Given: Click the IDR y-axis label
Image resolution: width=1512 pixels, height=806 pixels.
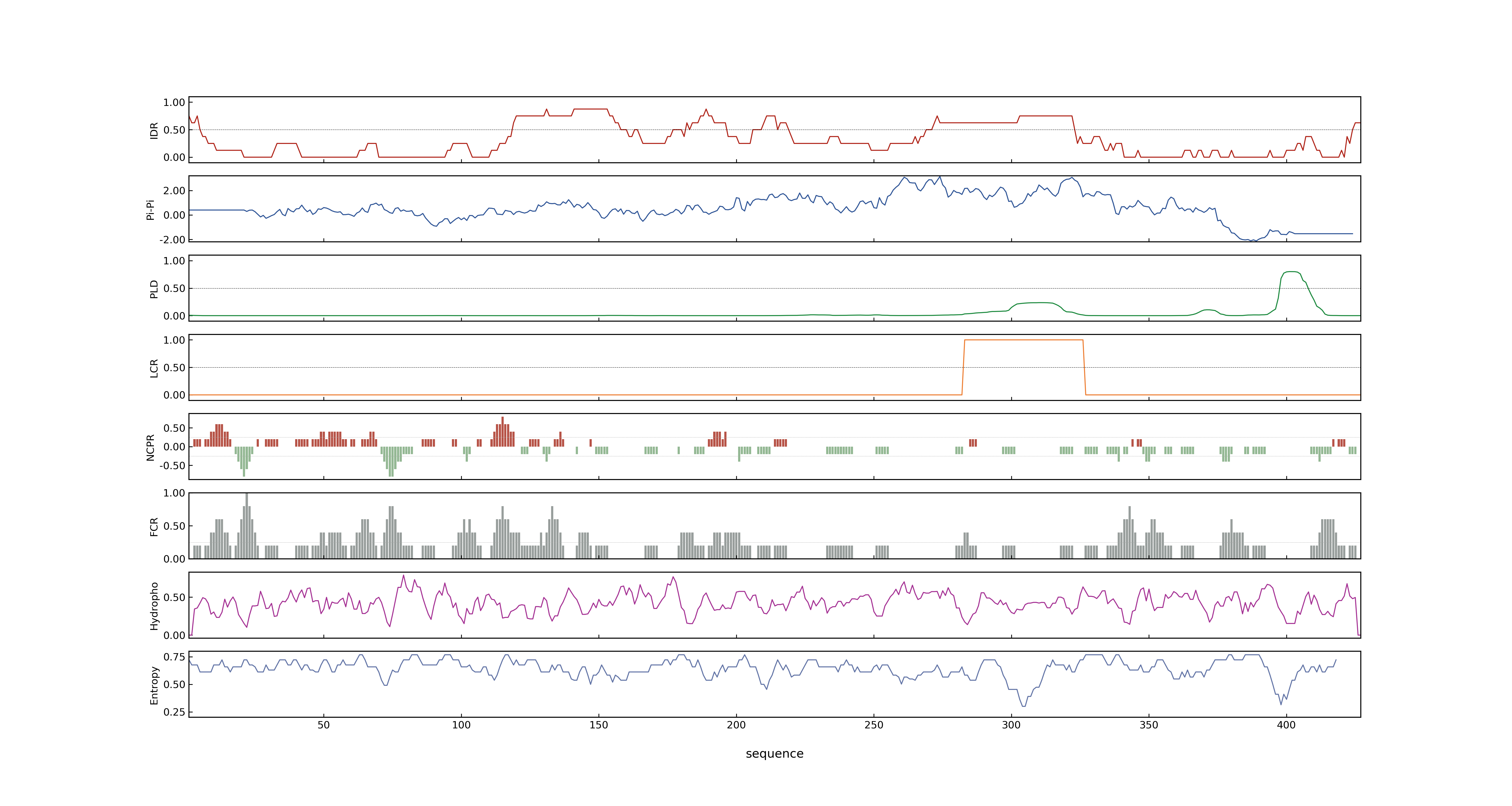Looking at the screenshot, I should (154, 130).
